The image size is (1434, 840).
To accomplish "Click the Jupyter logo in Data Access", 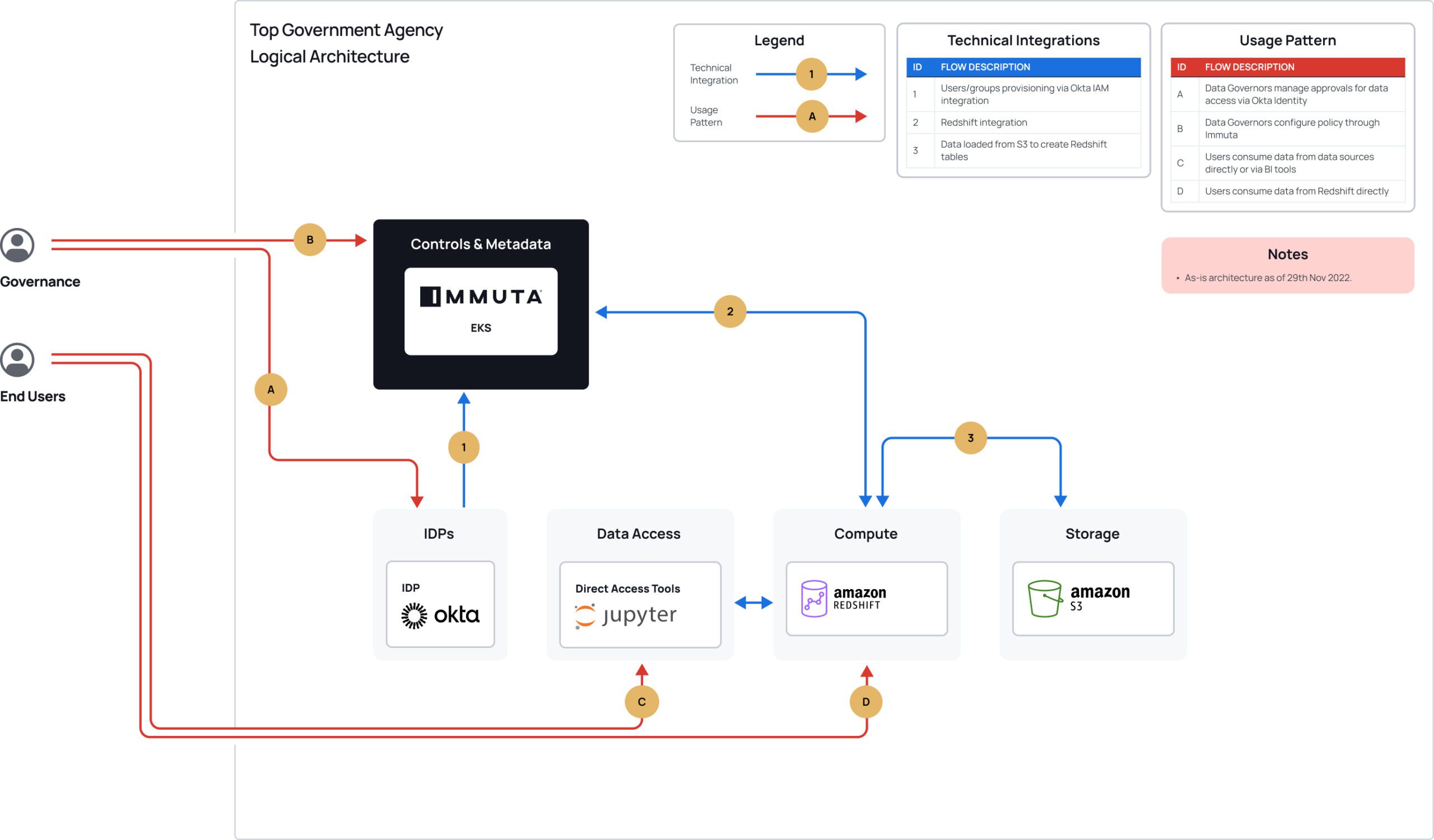I will (625, 616).
